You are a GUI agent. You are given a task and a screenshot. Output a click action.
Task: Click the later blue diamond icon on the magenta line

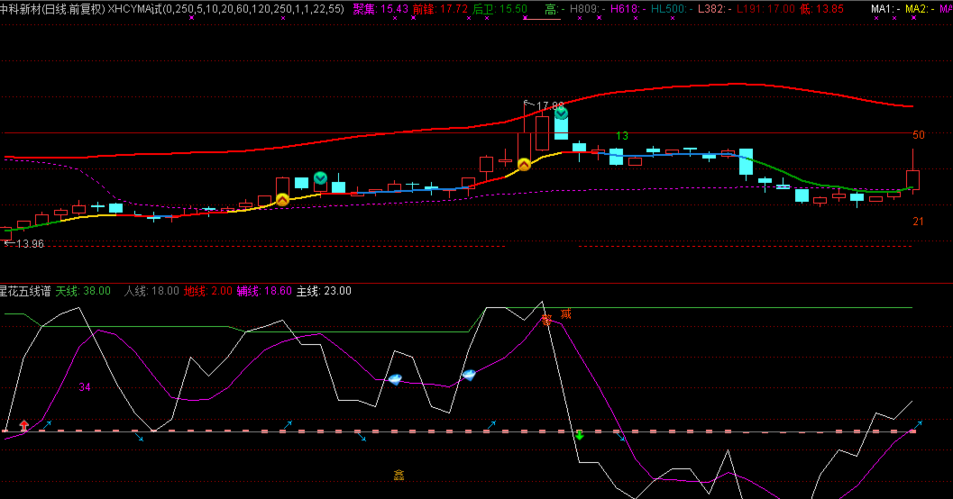468,374
